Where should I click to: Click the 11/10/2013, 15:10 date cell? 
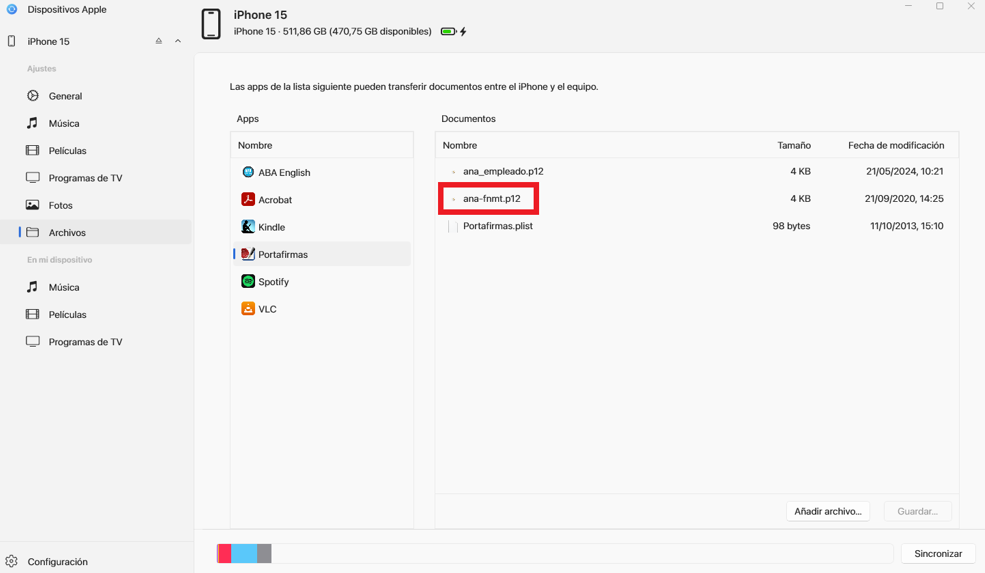(x=906, y=226)
